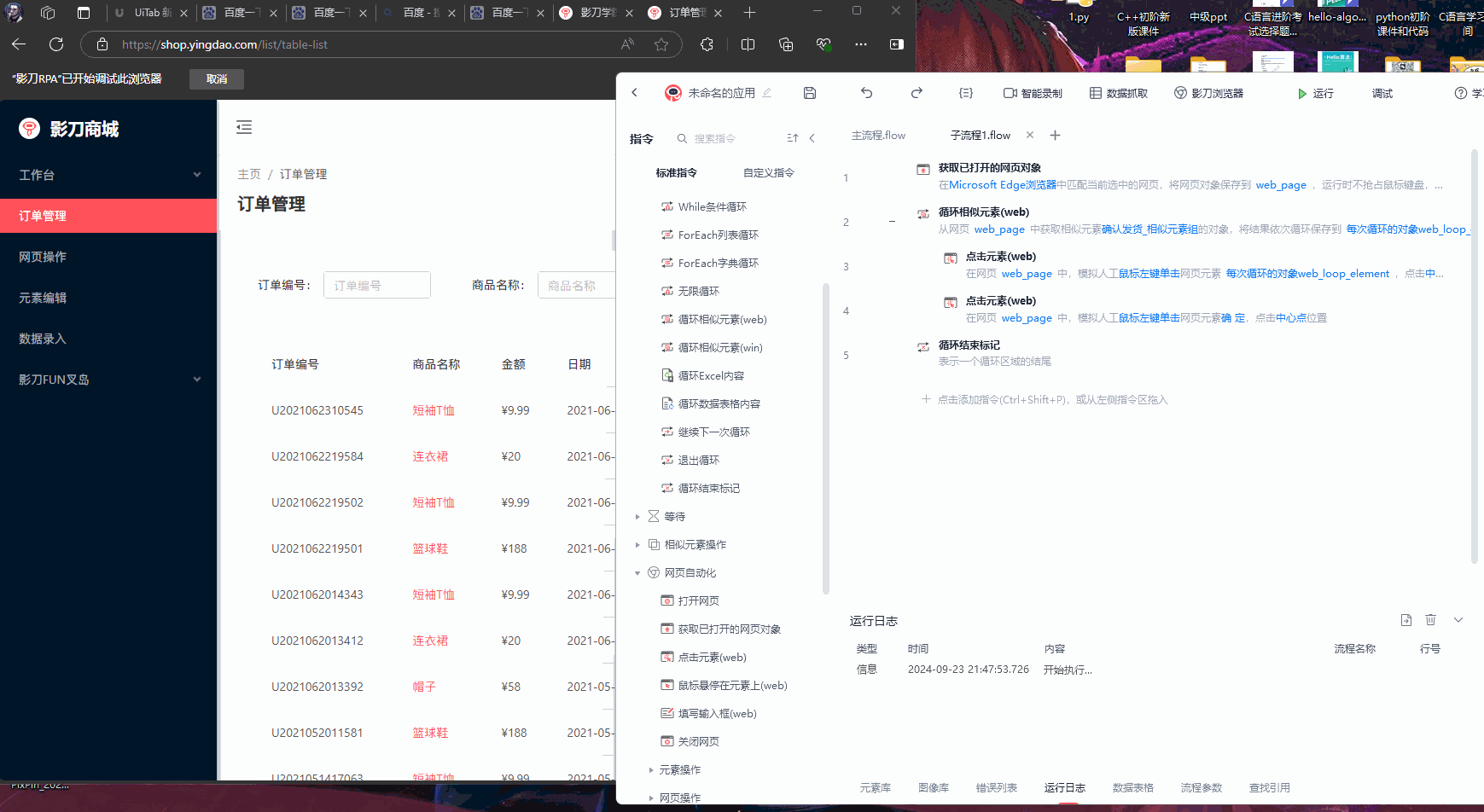Screen dimensions: 1484x812
Task: Switch to 自定义指令 tab
Action: pos(769,172)
